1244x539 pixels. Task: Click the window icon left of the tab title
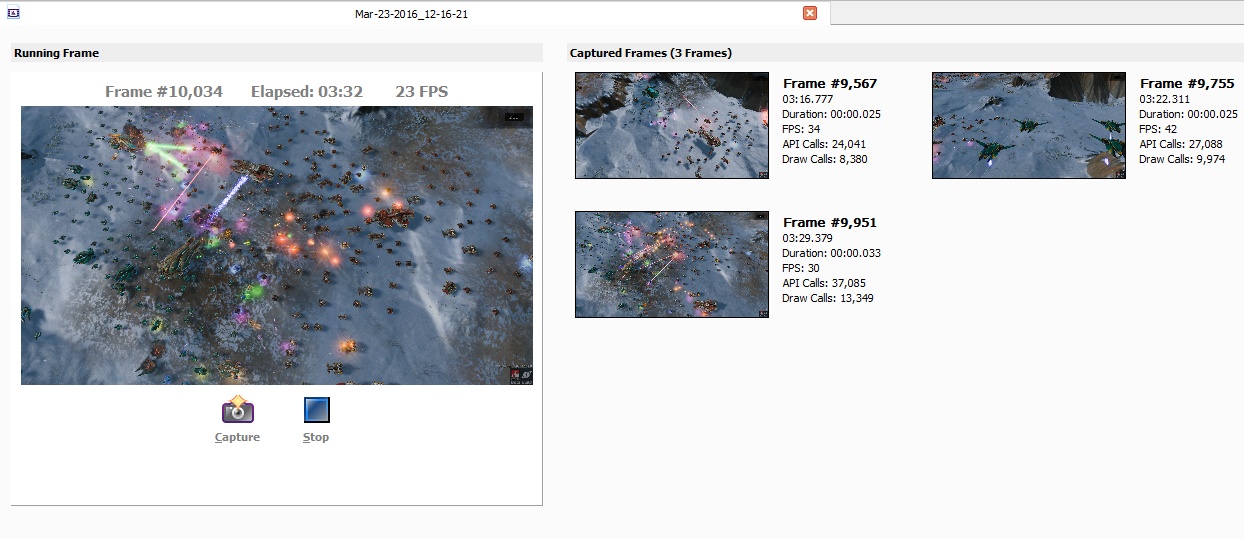[14, 13]
